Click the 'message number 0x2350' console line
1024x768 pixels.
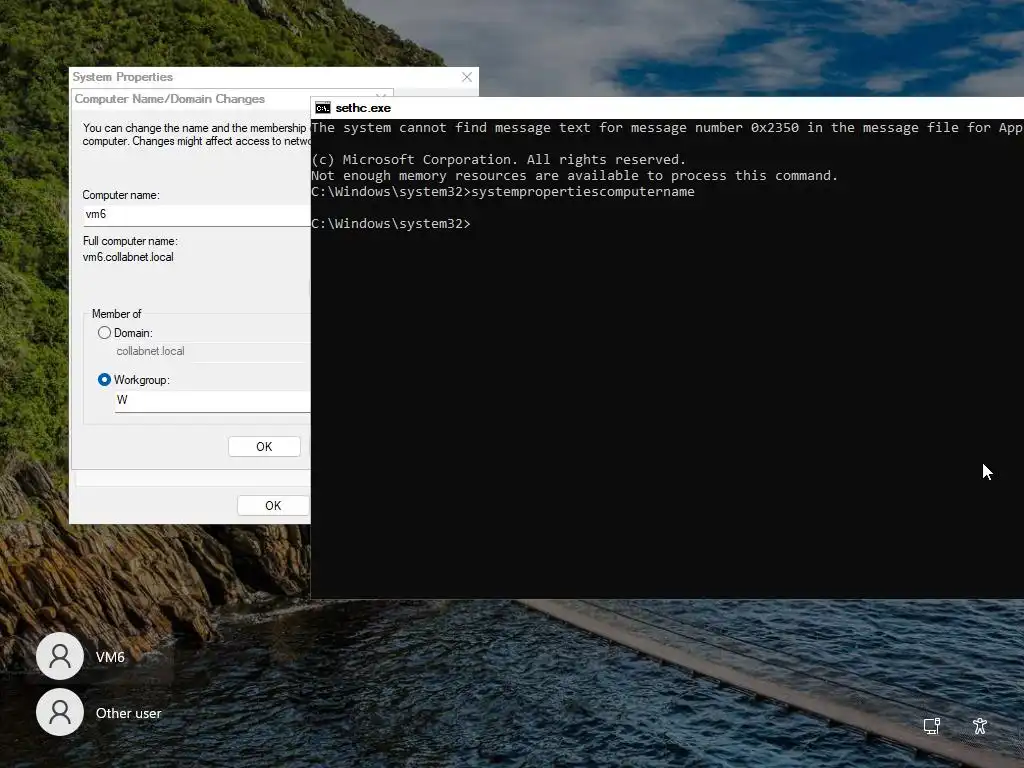[x=667, y=127]
